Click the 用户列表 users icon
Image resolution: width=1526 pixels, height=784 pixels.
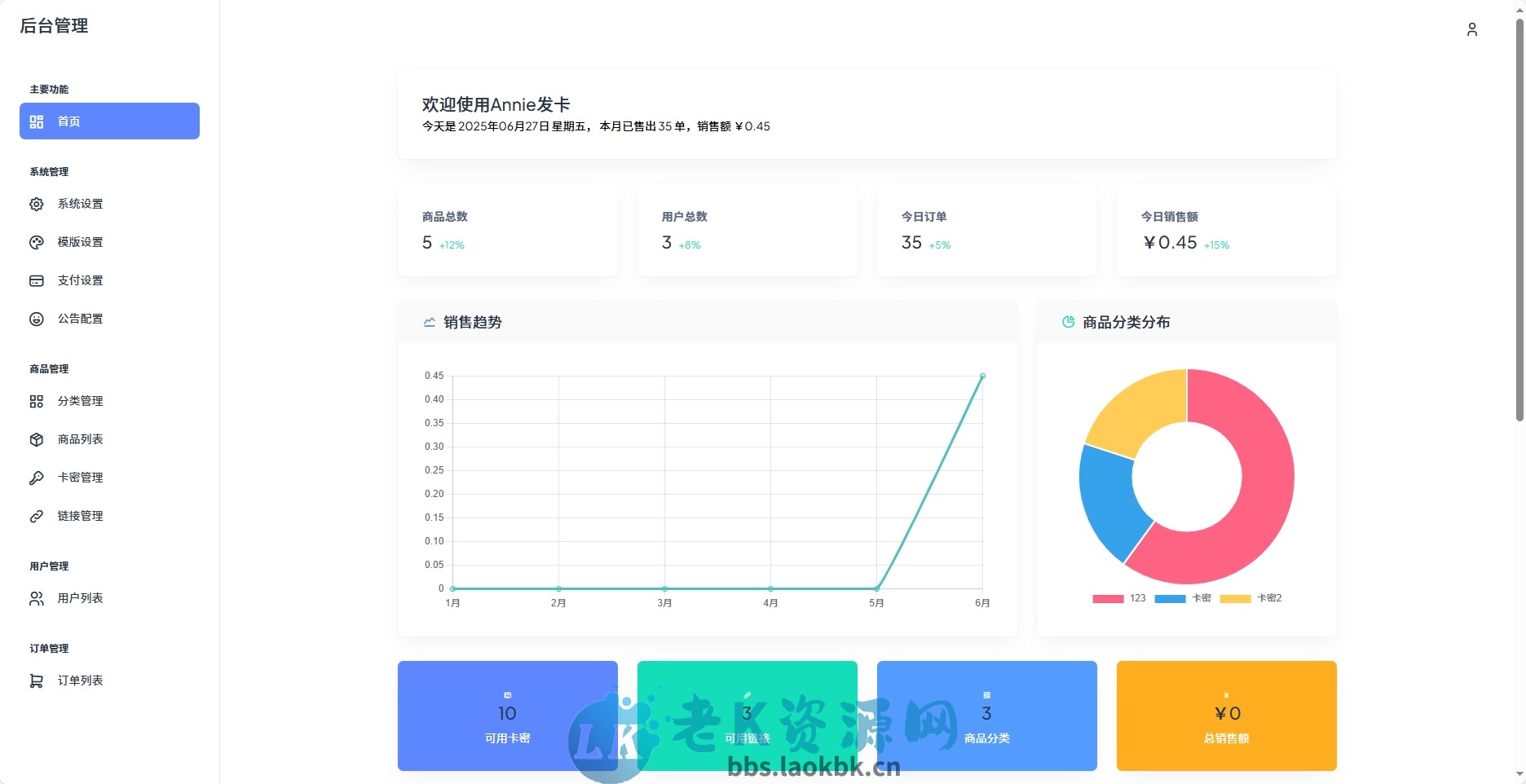(x=37, y=598)
